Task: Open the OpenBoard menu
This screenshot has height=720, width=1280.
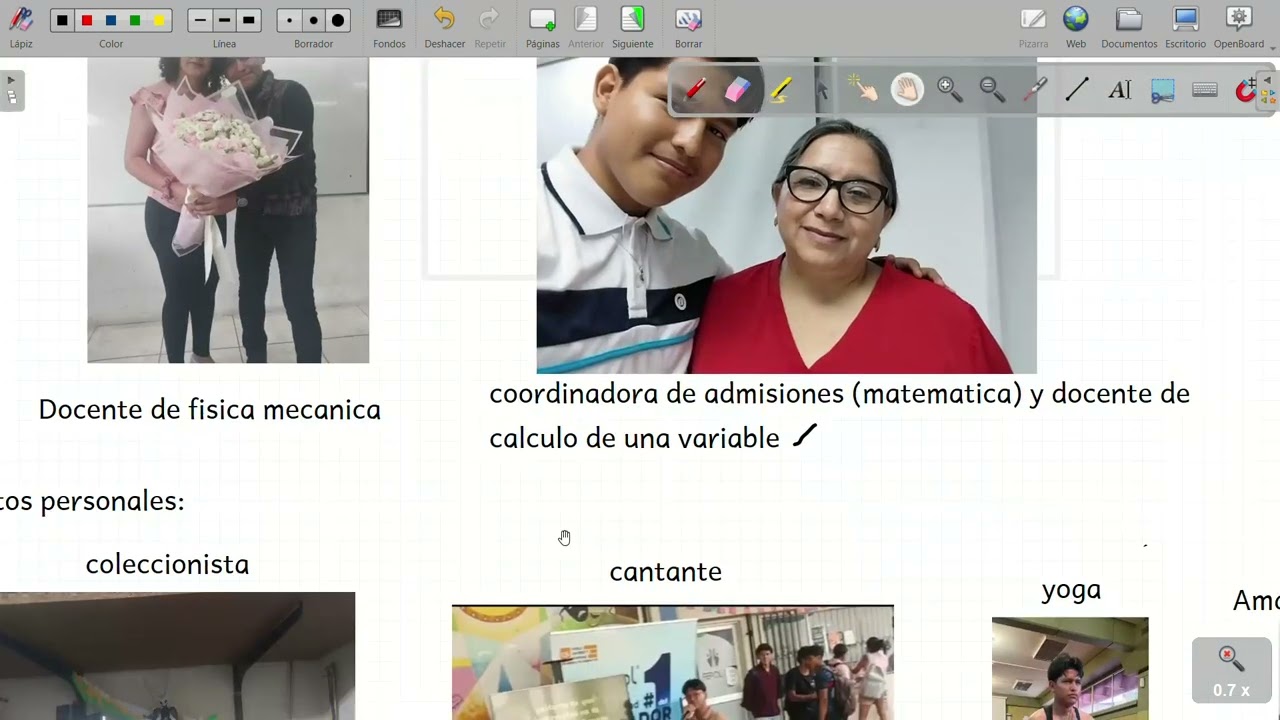Action: 1239,26
